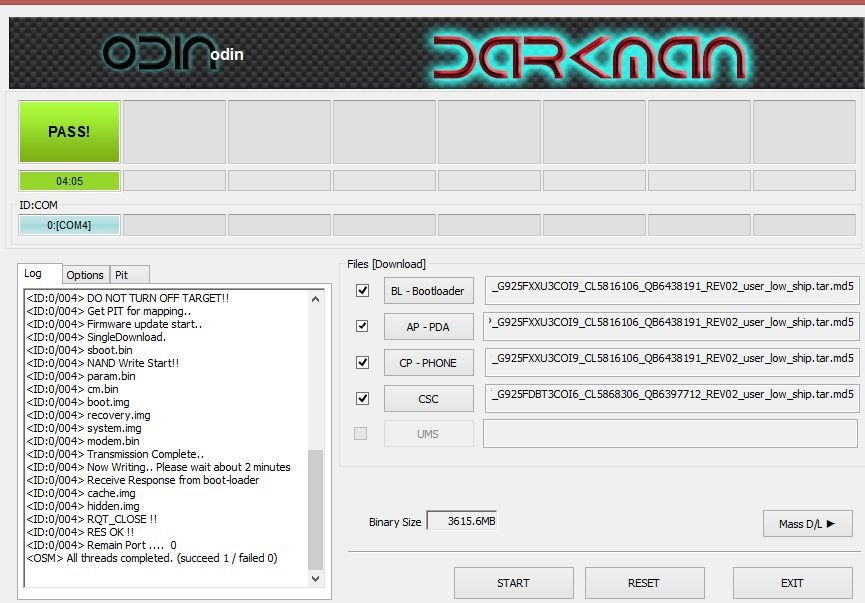The height and width of the screenshot is (603, 865).
Task: Click the DARKMAN logo in banner
Action: (x=590, y=57)
